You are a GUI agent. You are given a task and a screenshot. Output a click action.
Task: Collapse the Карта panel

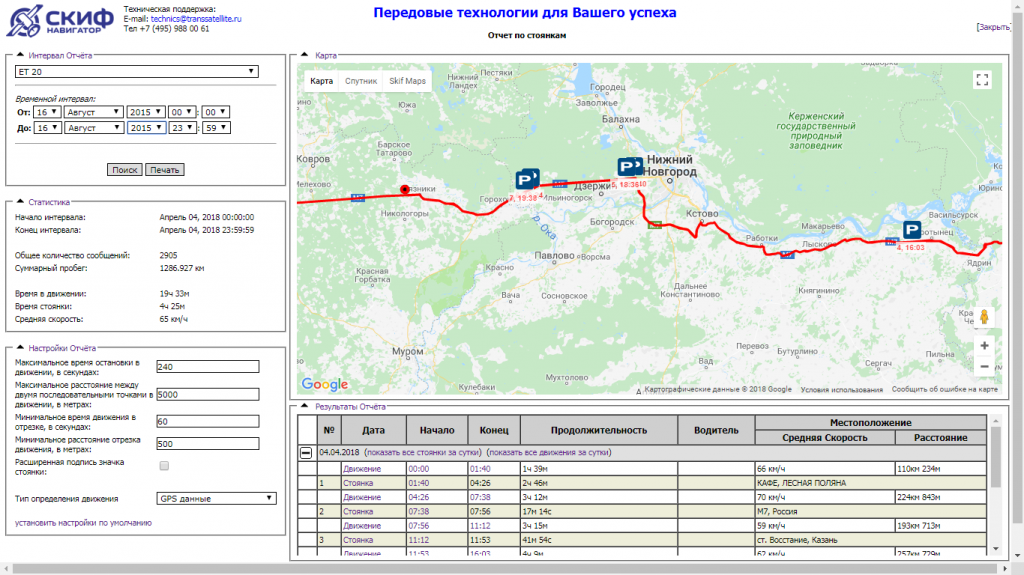(304, 55)
